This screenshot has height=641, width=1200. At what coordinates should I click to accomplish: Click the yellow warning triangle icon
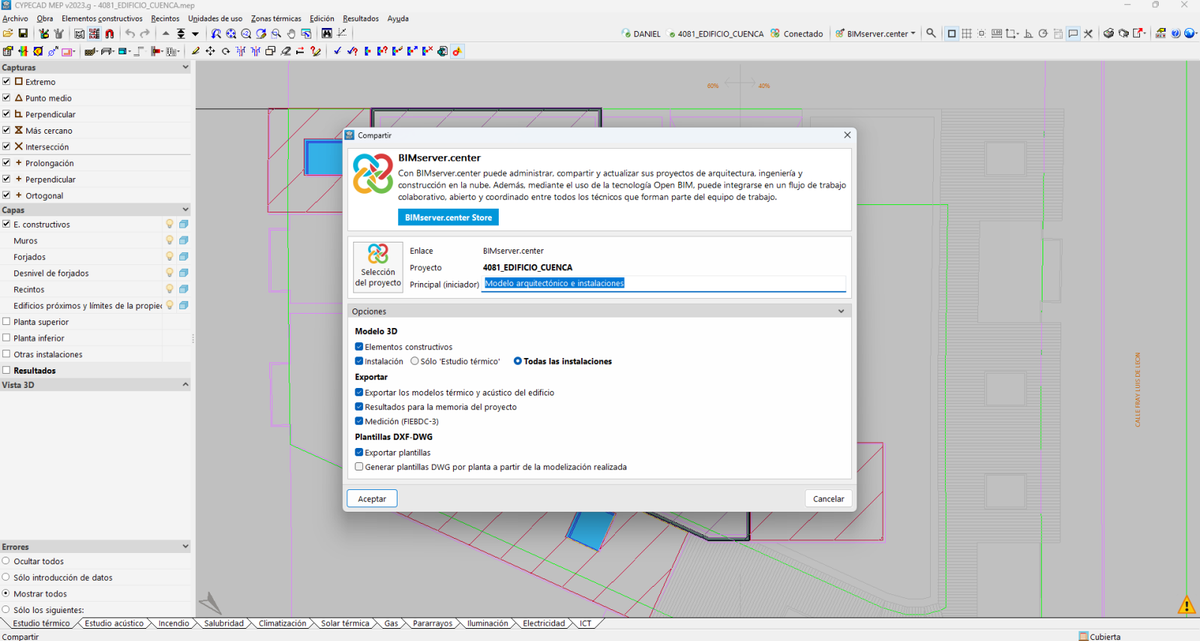pyautogui.click(x=1185, y=605)
